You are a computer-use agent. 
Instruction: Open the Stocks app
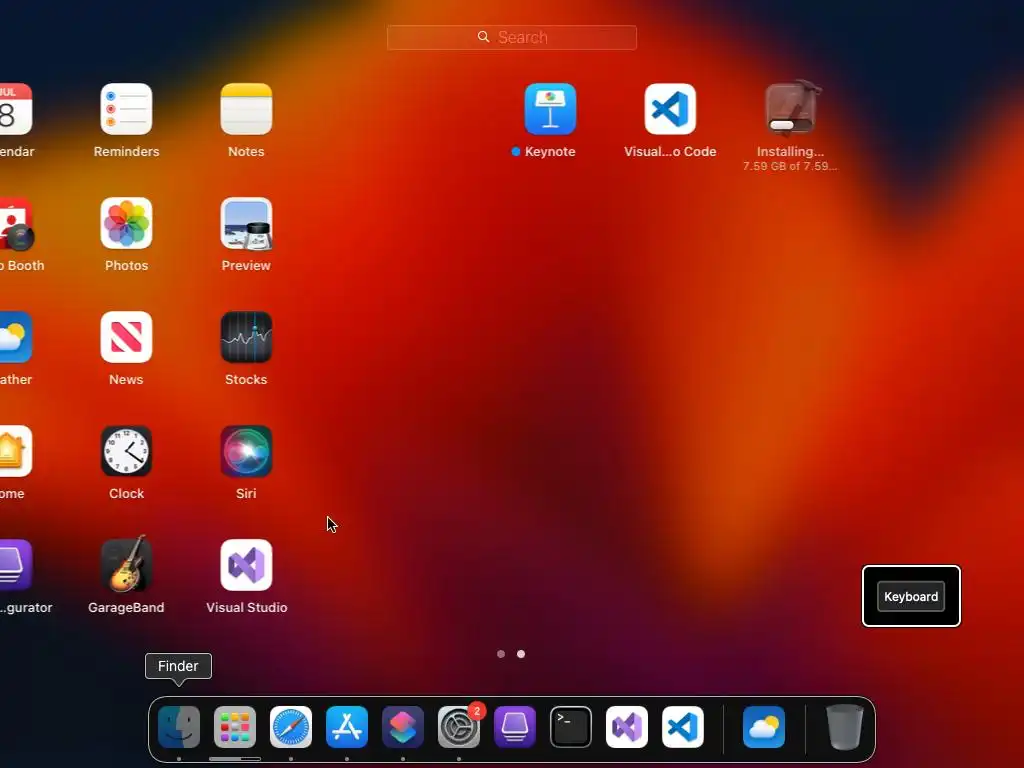[246, 337]
